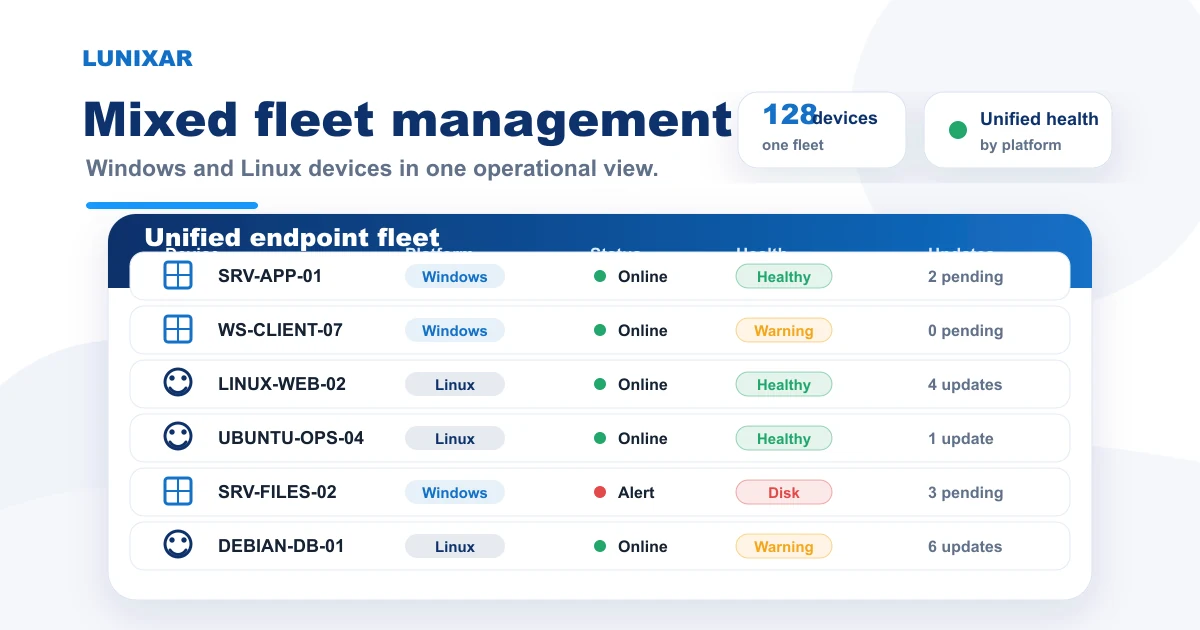Click the 'Unified endpoint fleet' panel title
Screen dimensions: 1200x630
coord(292,238)
